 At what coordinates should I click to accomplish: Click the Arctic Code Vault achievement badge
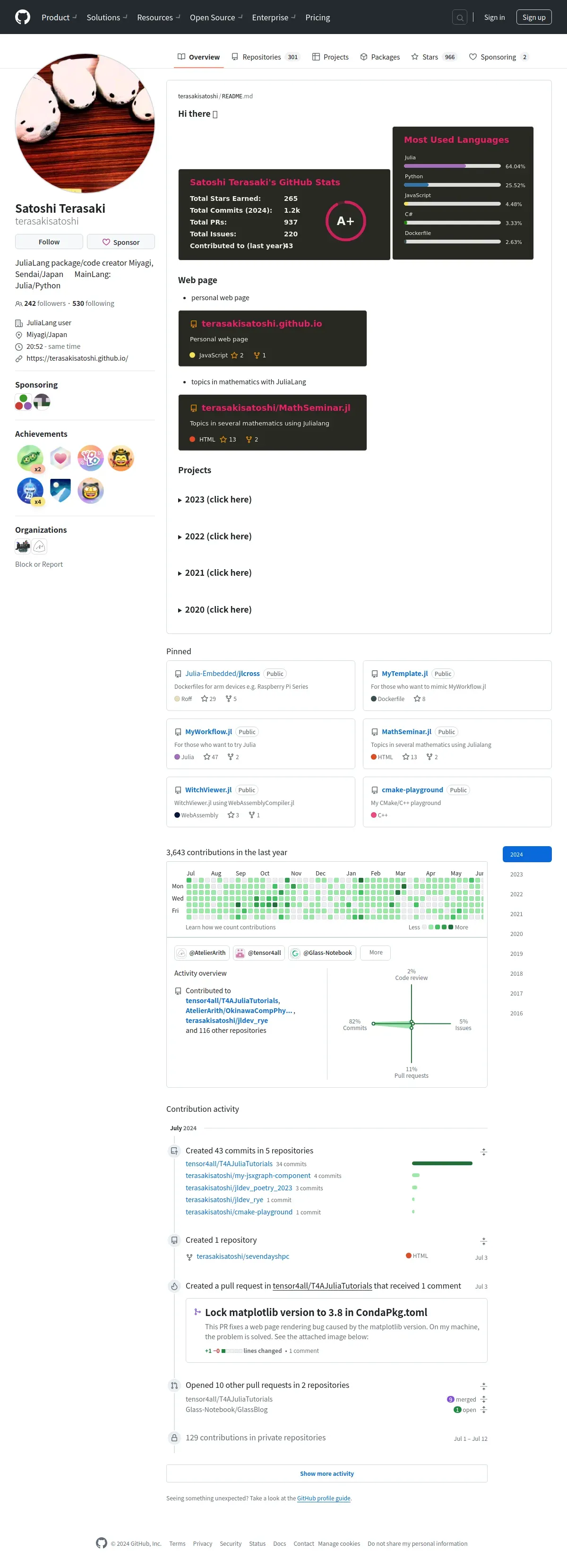pos(60,491)
